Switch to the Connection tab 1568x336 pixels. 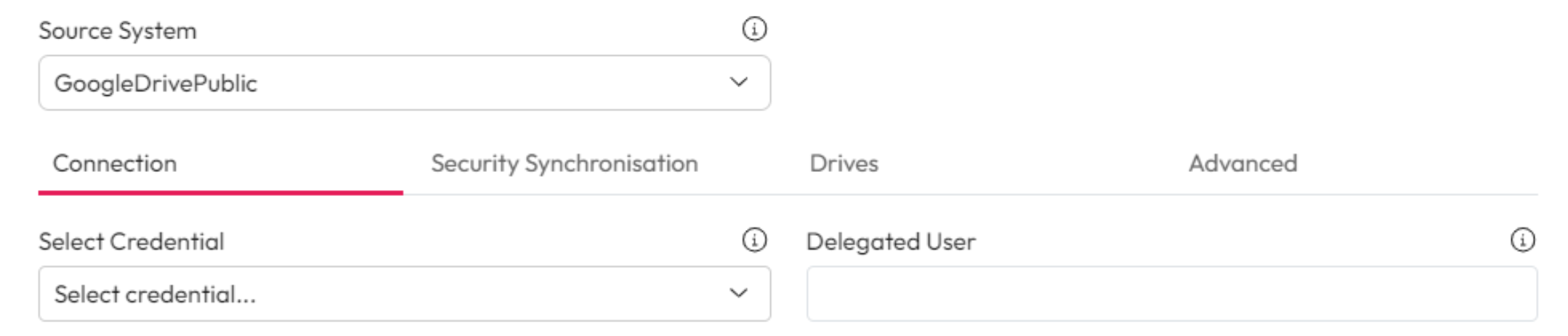click(x=115, y=163)
